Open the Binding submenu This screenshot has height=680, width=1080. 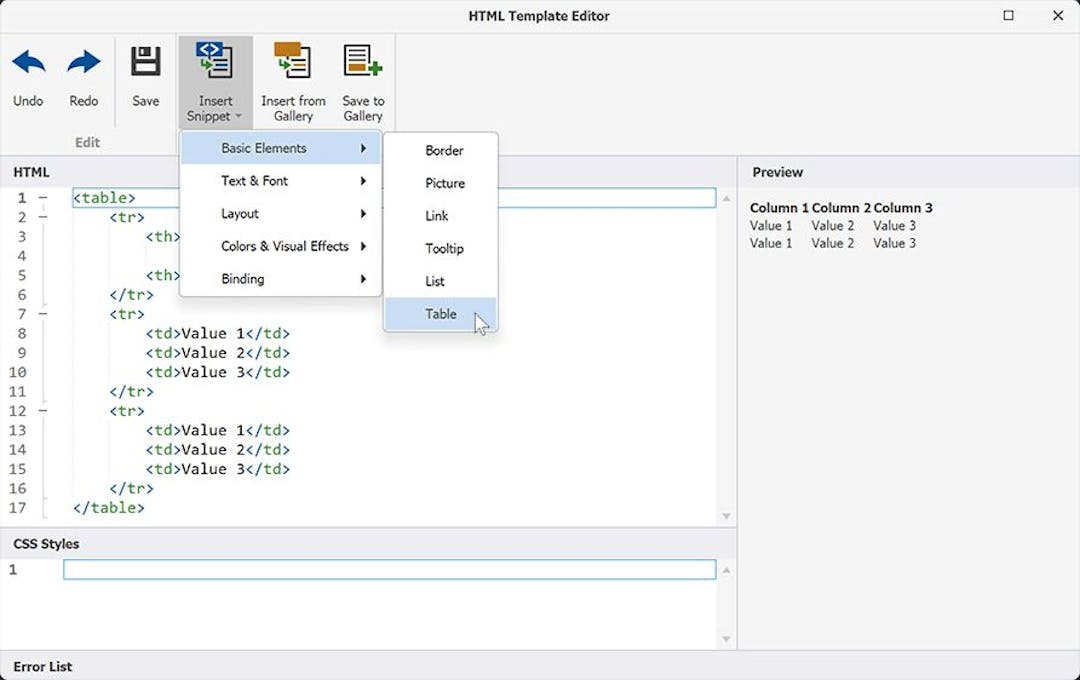click(243, 279)
